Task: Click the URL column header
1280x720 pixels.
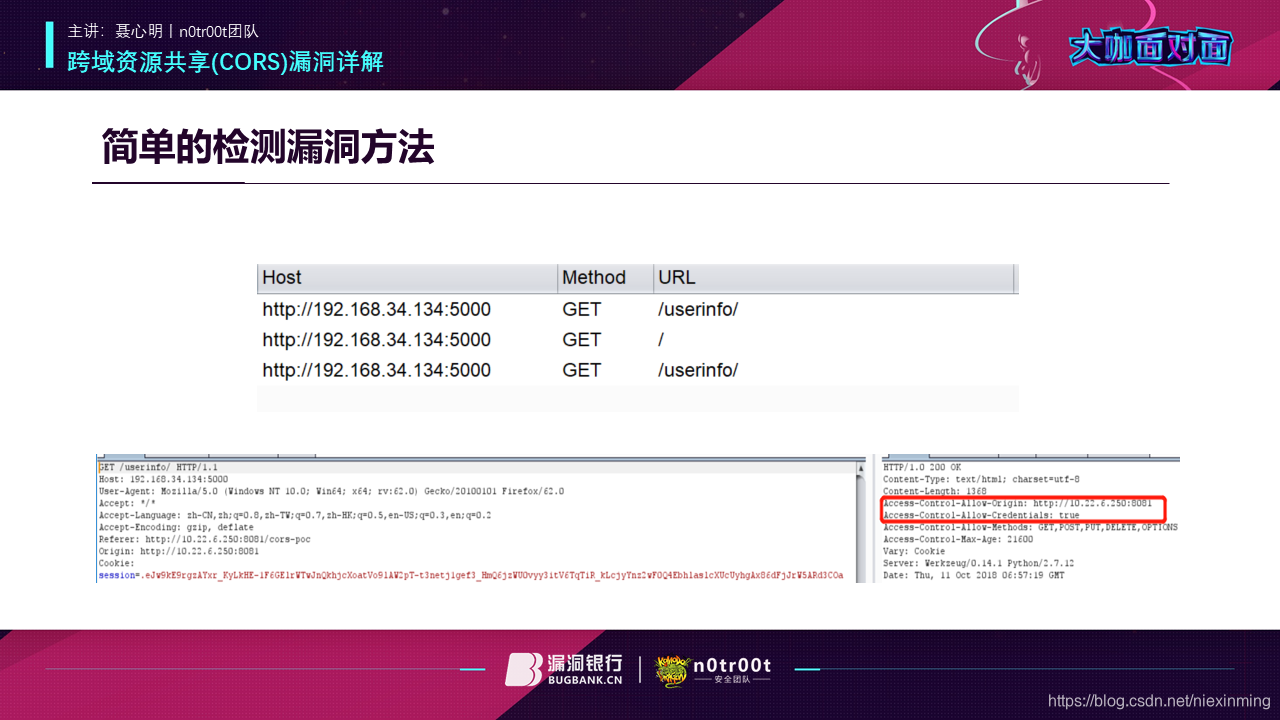Action: (x=835, y=277)
